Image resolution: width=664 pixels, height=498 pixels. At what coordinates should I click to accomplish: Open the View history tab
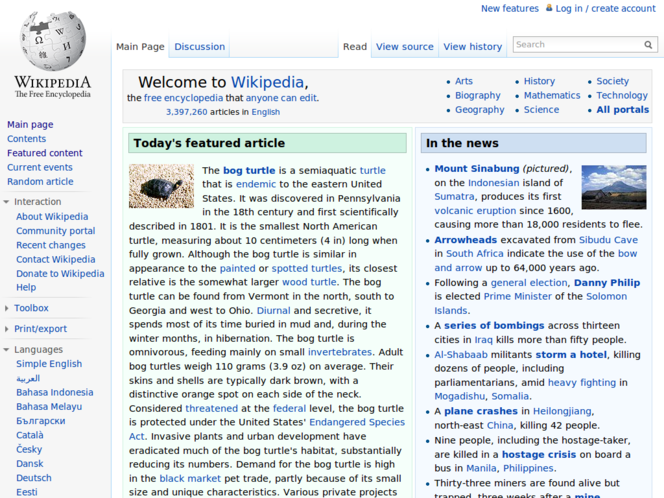472,47
